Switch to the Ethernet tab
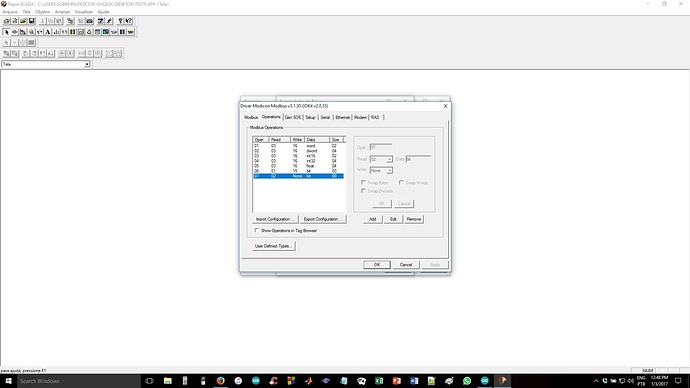 342,117
